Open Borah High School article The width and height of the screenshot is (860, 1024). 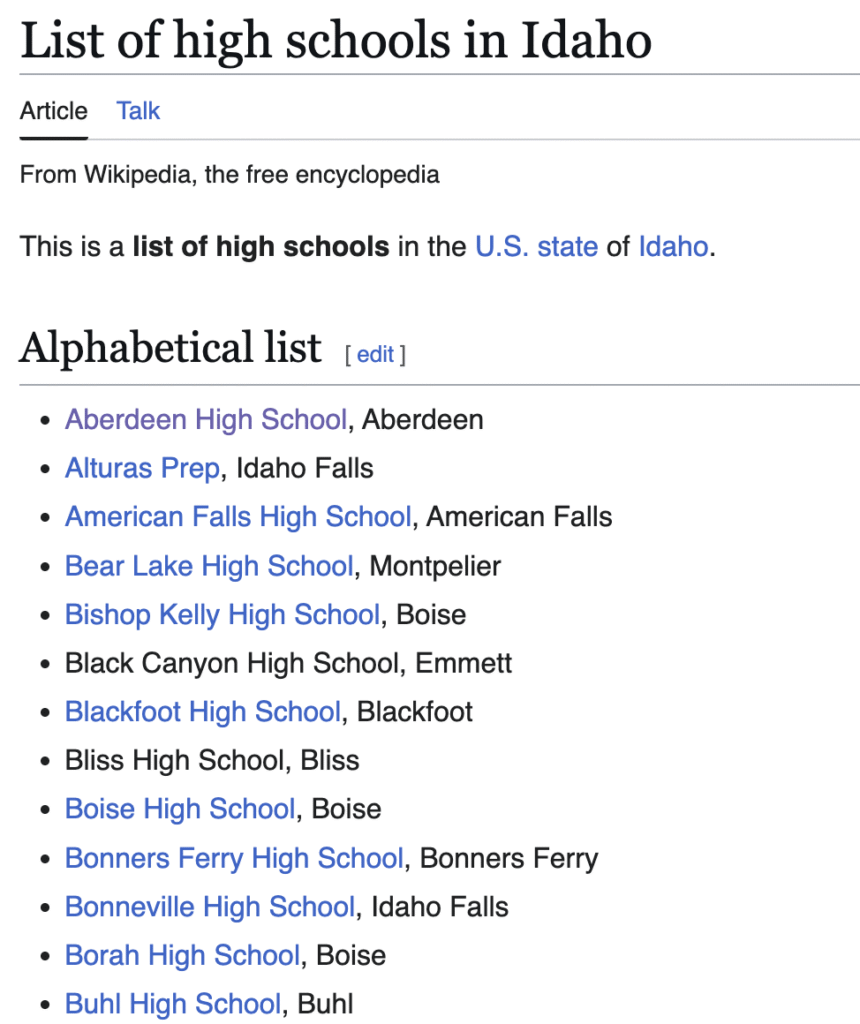coord(182,955)
